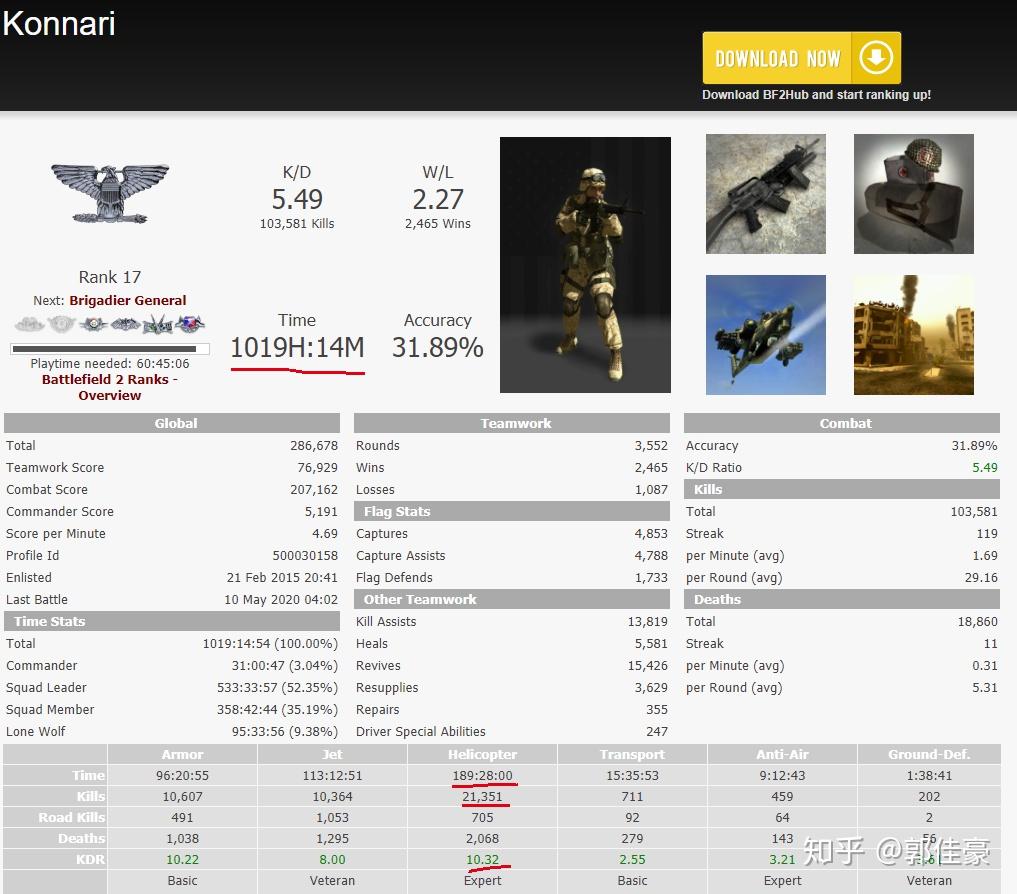Click the rank playtime progress bar

(110, 349)
